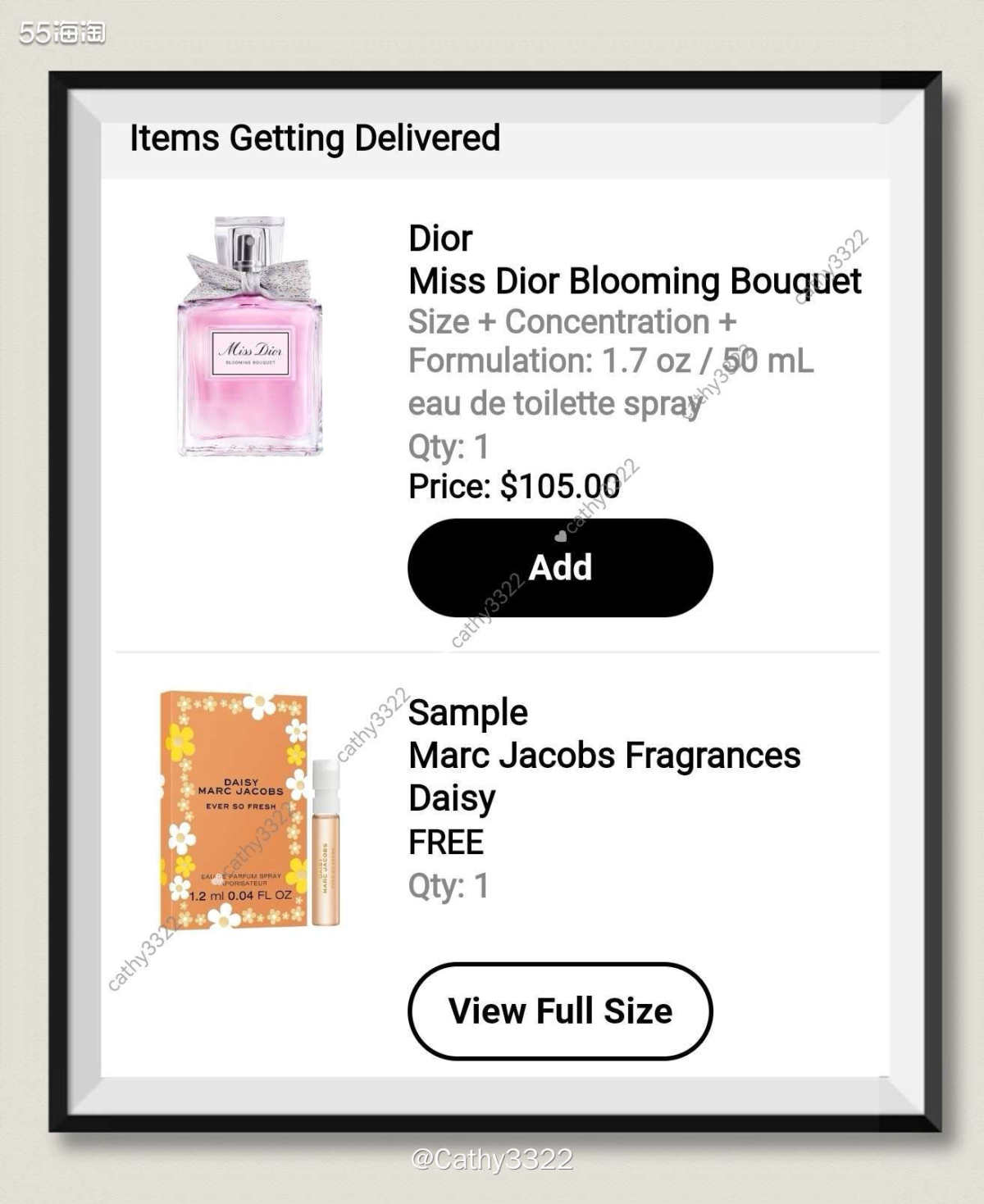Click the Price: $105.00 text

click(x=514, y=487)
